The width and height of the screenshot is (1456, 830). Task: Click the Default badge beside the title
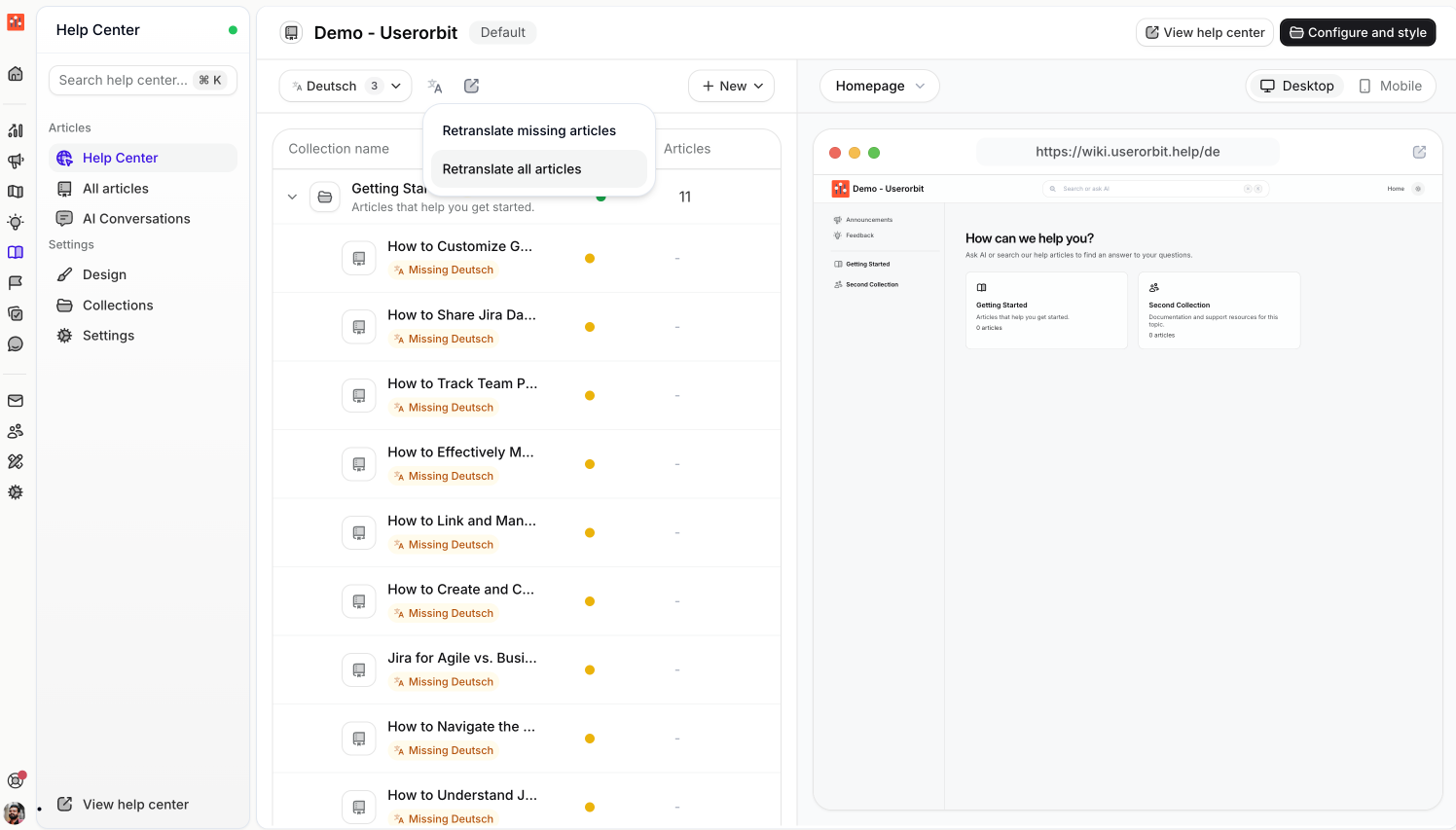(502, 32)
